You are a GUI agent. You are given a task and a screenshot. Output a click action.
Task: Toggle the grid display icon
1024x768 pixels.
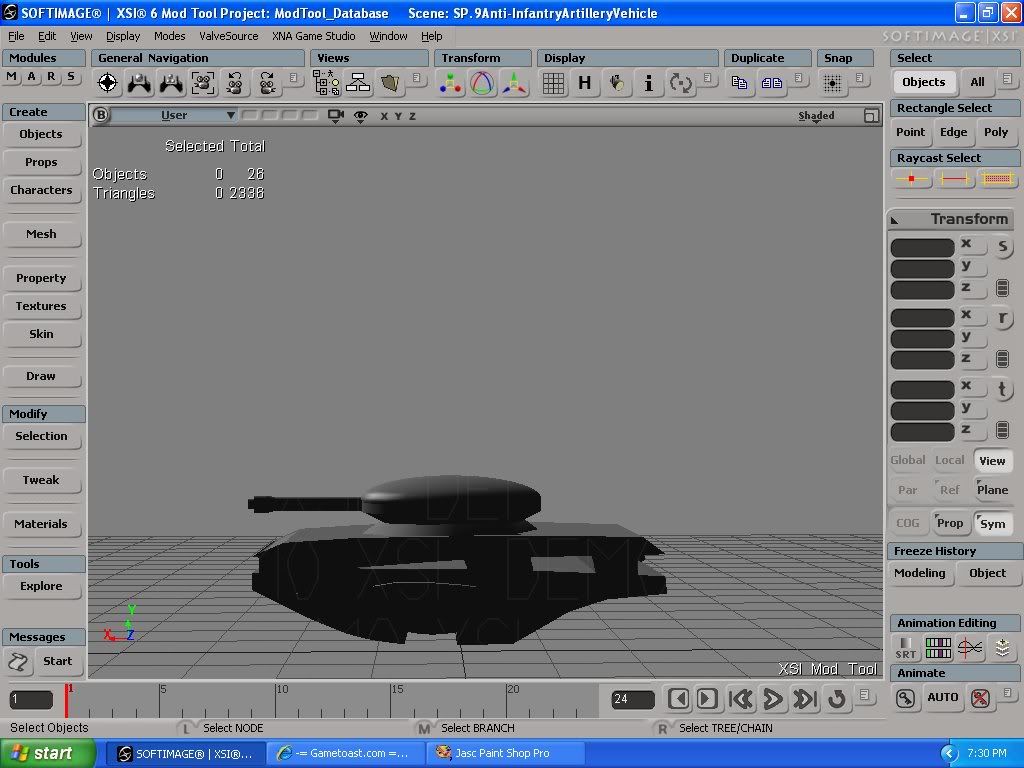553,83
